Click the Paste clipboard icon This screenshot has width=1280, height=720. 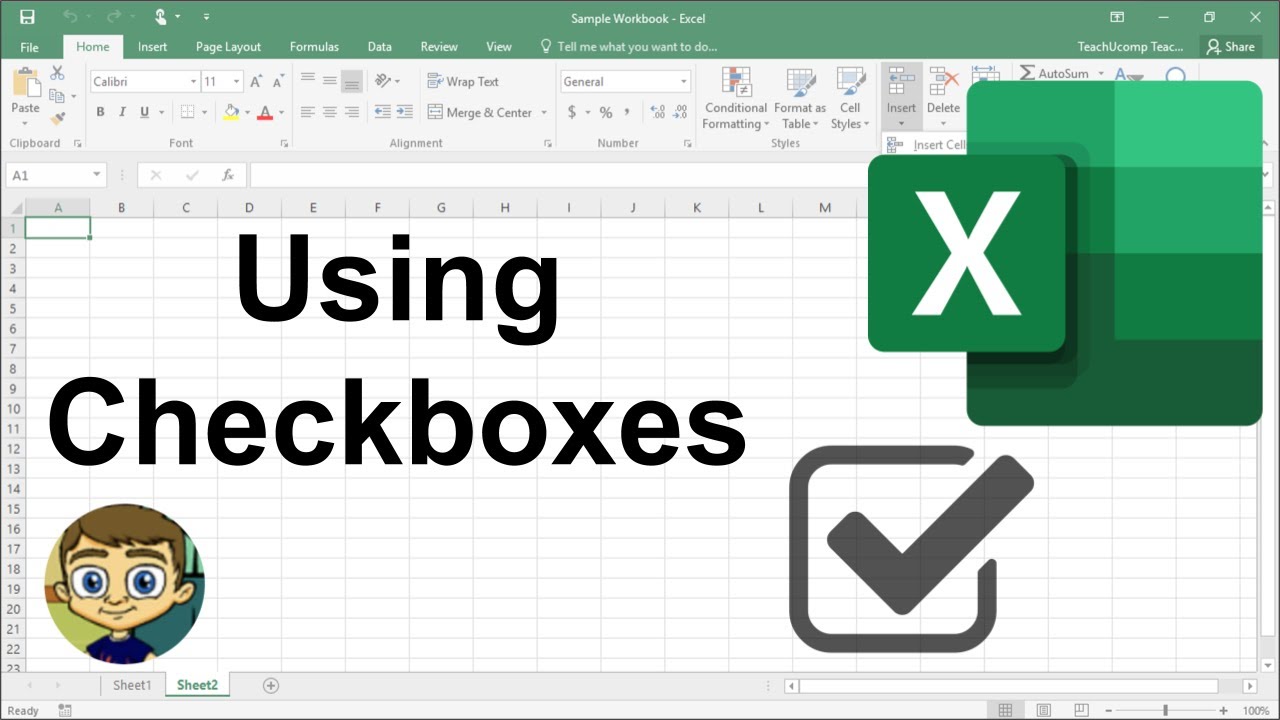[x=26, y=84]
